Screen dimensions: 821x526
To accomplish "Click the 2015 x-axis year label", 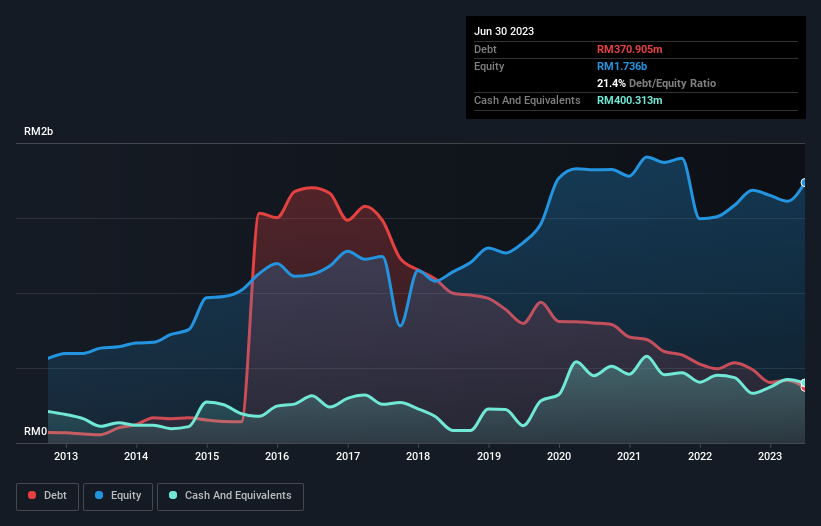I will point(207,456).
